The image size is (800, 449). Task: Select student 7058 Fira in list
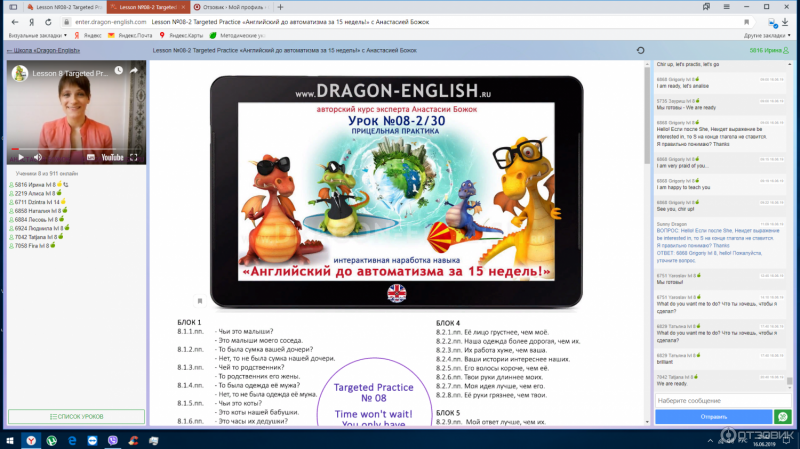[32, 245]
